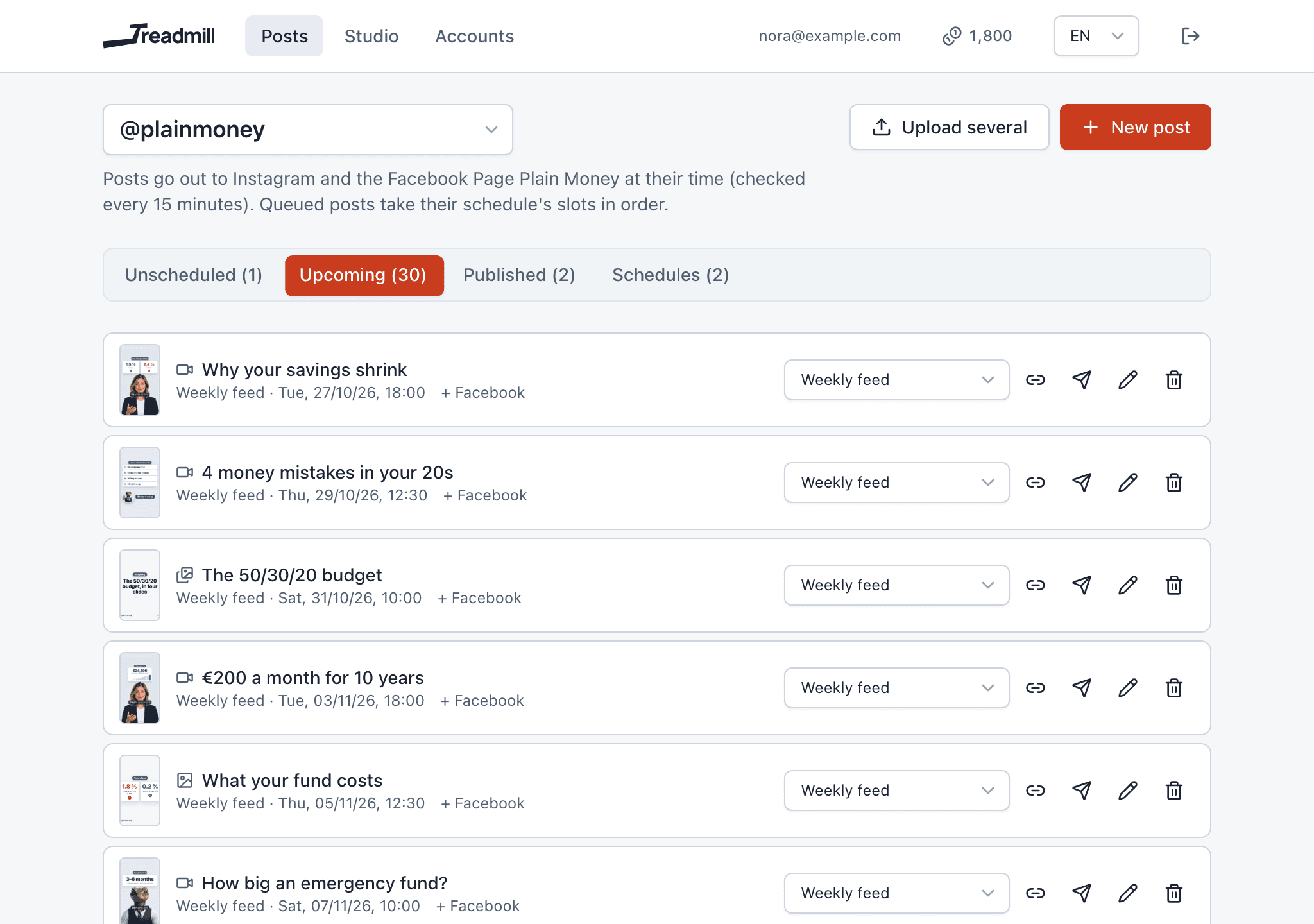Screen dimensions: 1314x924
Task: Delete '€200 a month for 10 years' post
Action: pyautogui.click(x=1174, y=688)
